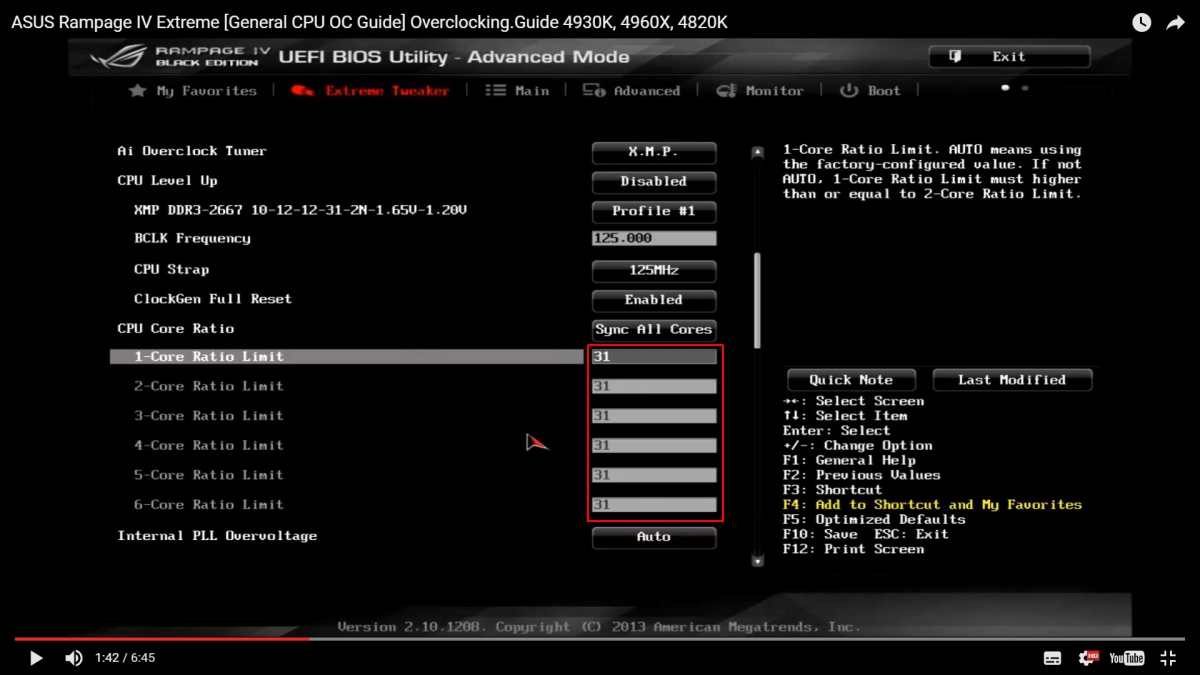Click the "F12: Print Screen" help line
1200x675 pixels.
853,549
